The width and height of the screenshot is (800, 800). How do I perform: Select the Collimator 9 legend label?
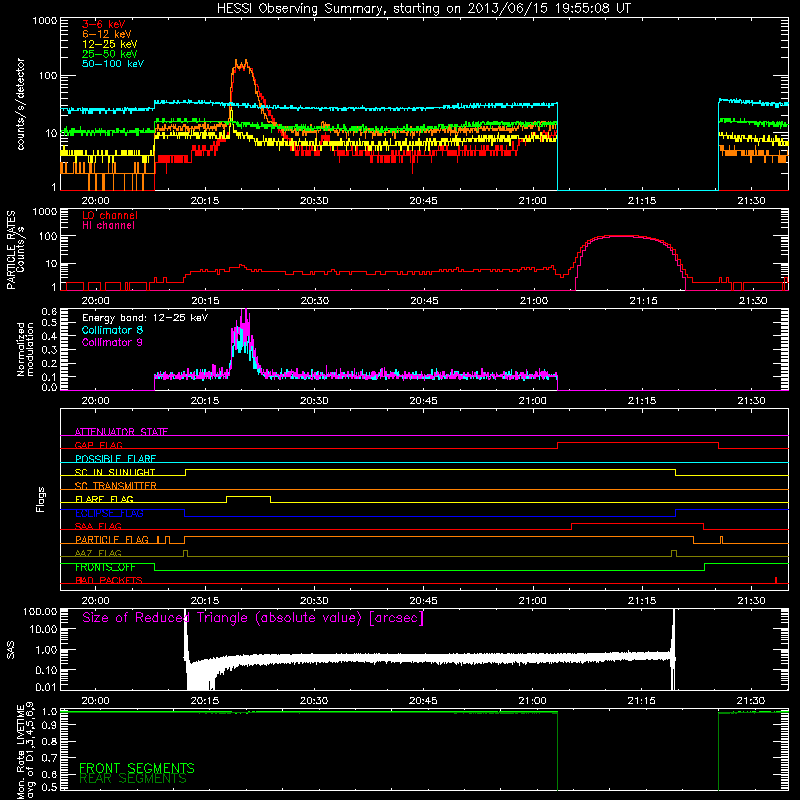pyautogui.click(x=112, y=342)
